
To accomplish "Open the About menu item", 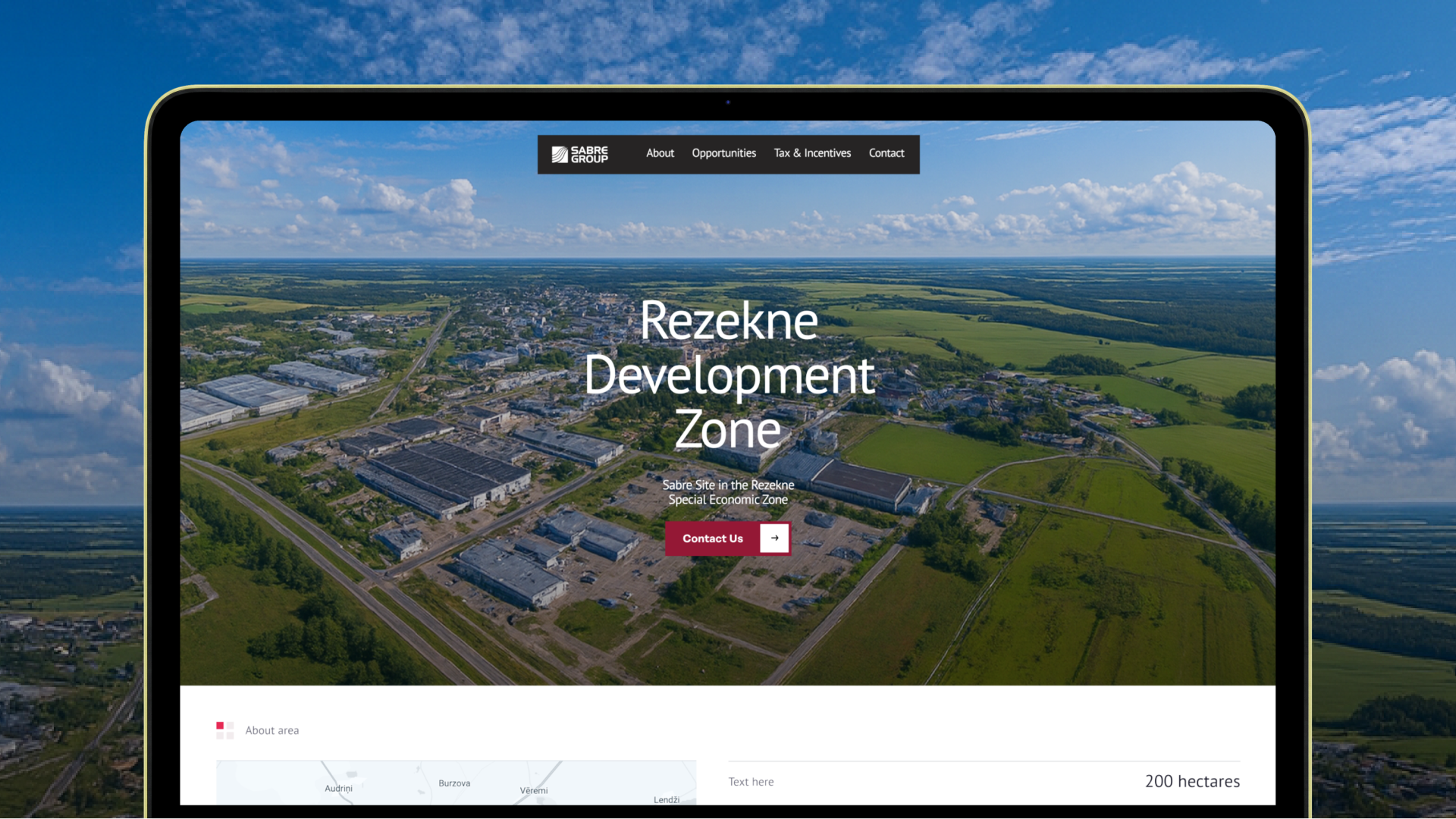I will [x=660, y=153].
